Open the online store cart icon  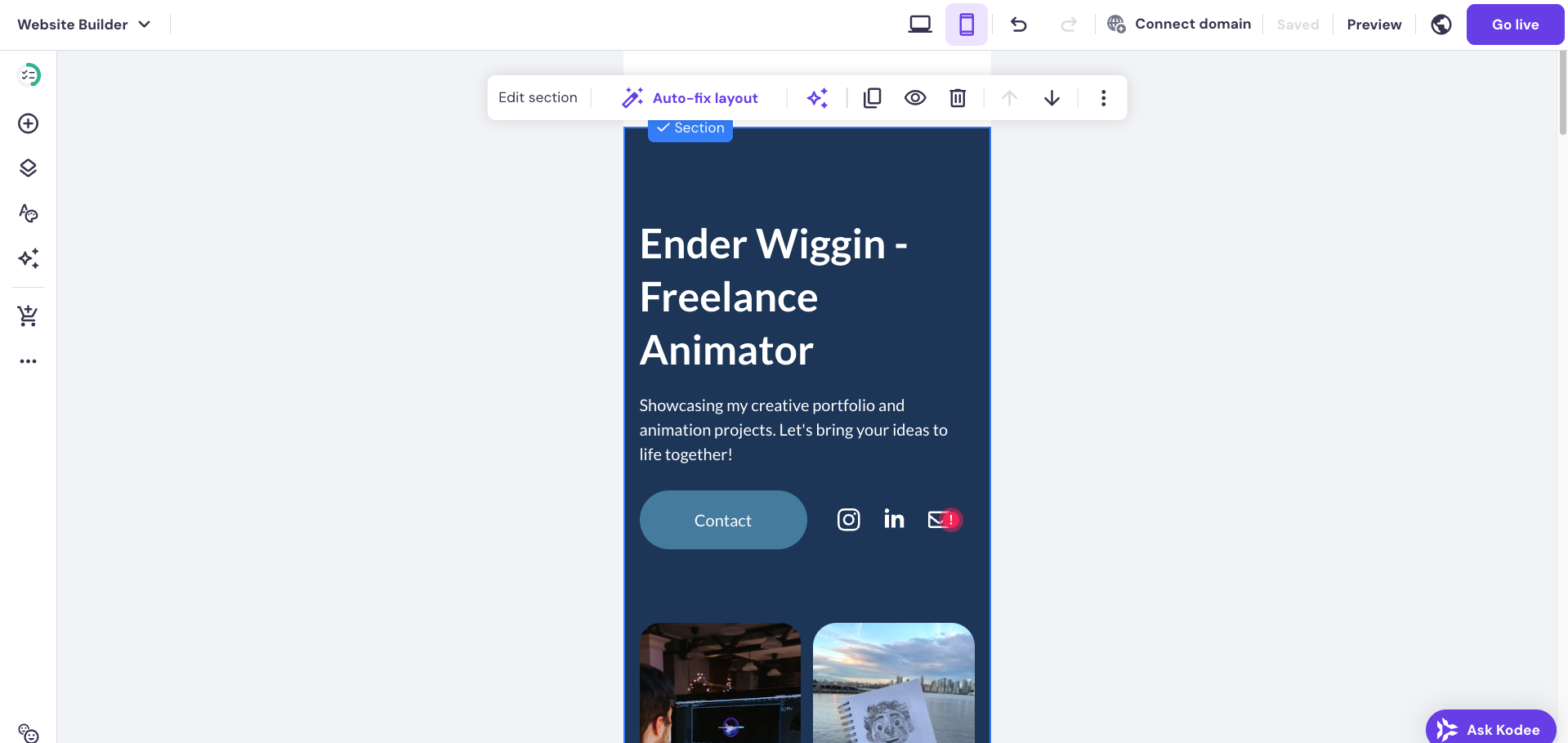click(28, 316)
